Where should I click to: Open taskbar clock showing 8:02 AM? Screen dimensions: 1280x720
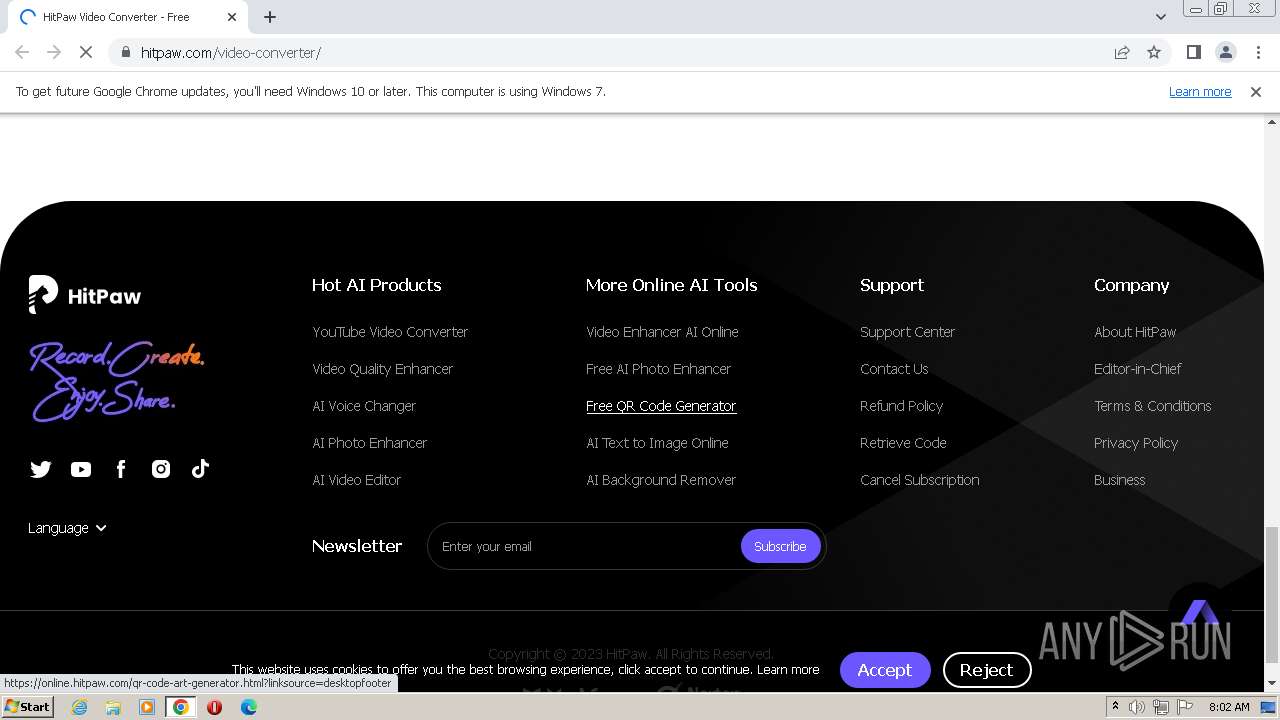point(1229,707)
